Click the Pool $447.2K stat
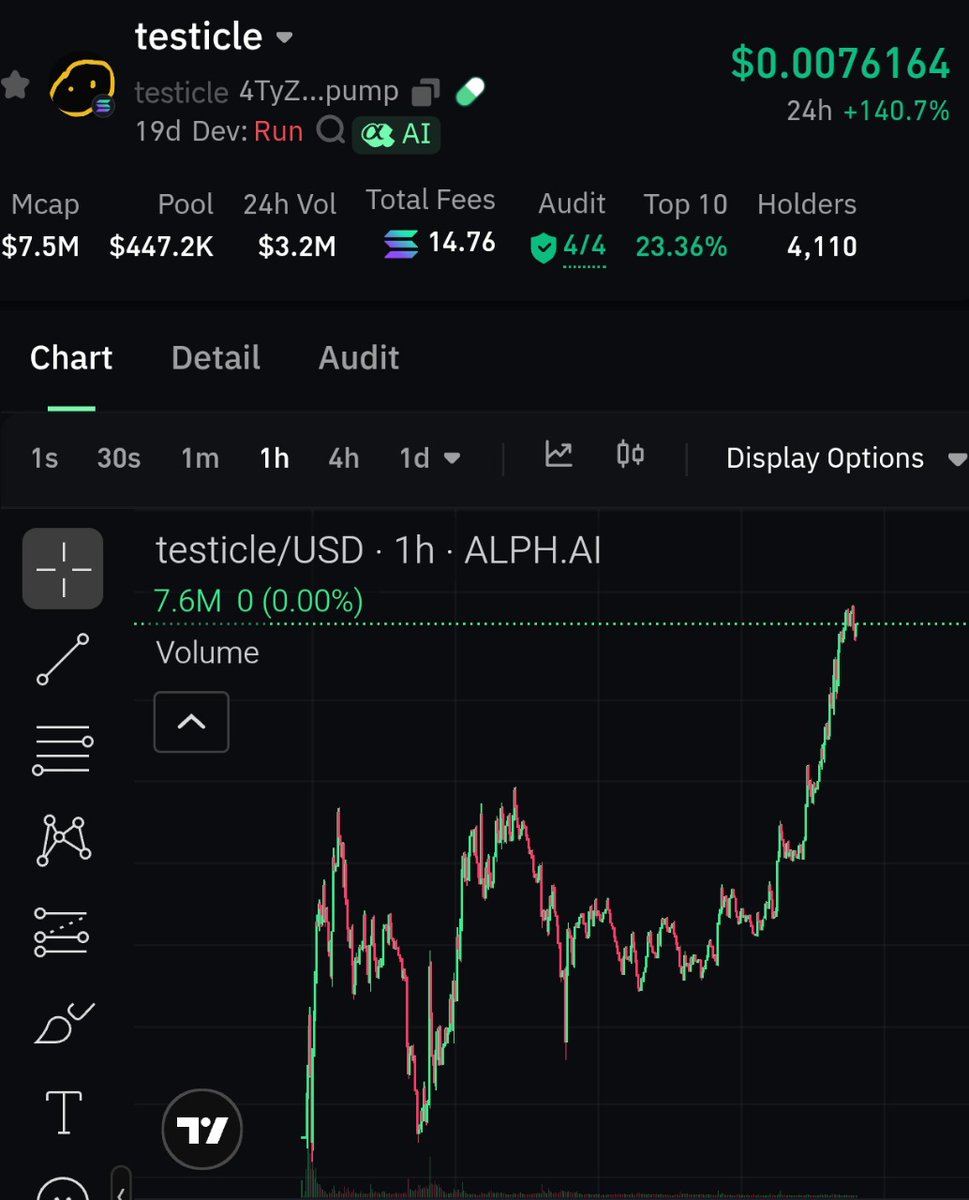 162,225
